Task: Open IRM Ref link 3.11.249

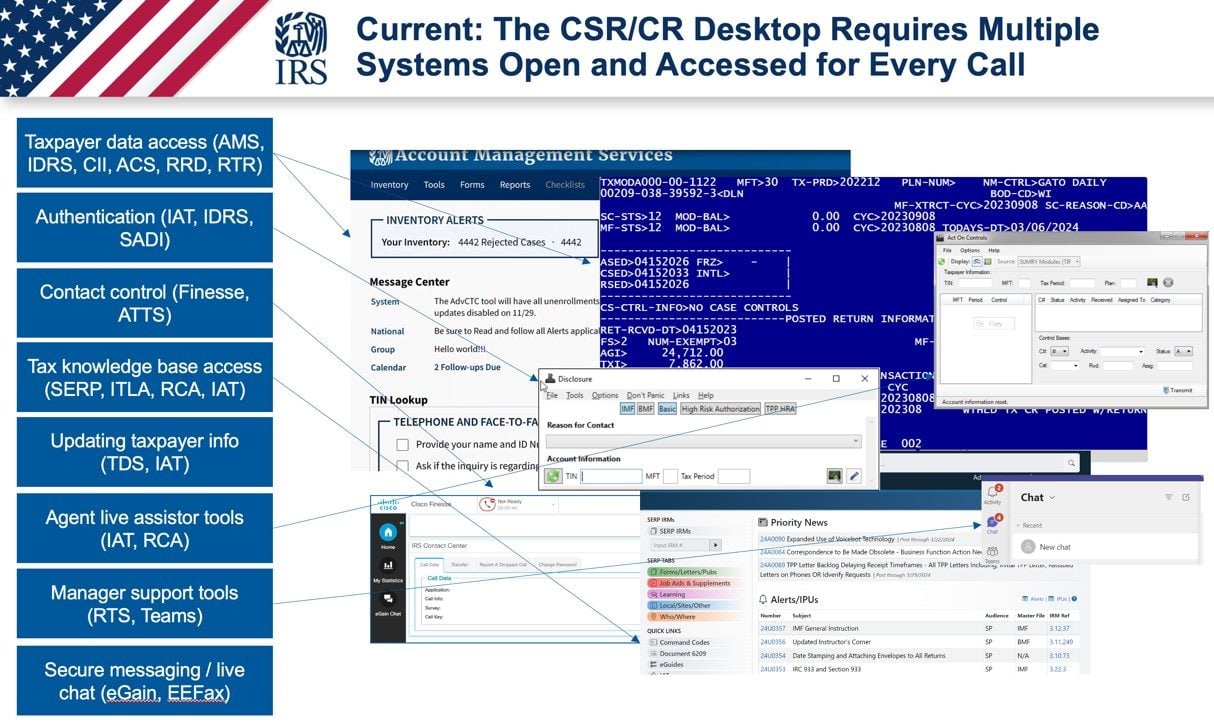Action: point(1062,642)
